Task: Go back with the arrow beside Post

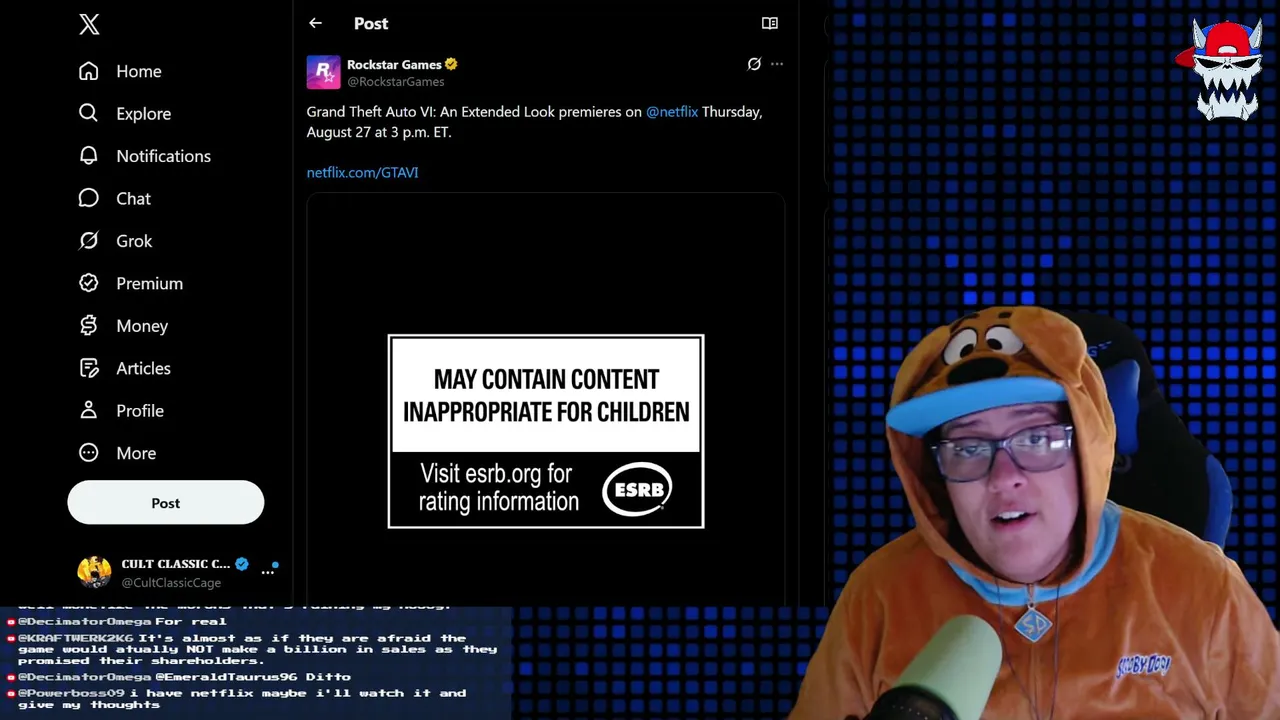Action: pos(315,23)
